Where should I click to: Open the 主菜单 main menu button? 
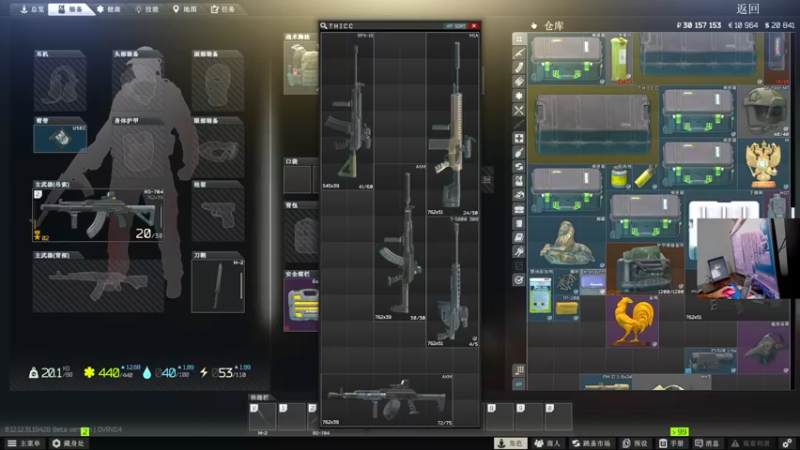pyautogui.click(x=24, y=443)
